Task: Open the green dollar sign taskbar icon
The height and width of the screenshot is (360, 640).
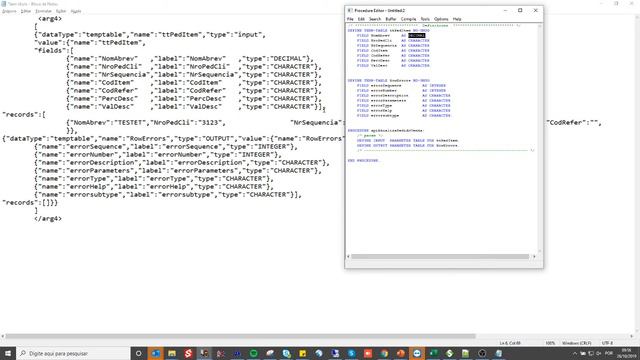Action: [449, 353]
